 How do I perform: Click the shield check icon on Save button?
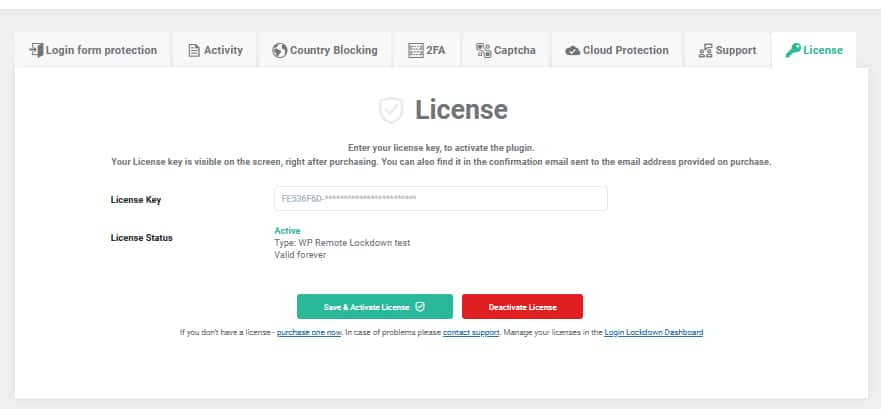(420, 307)
